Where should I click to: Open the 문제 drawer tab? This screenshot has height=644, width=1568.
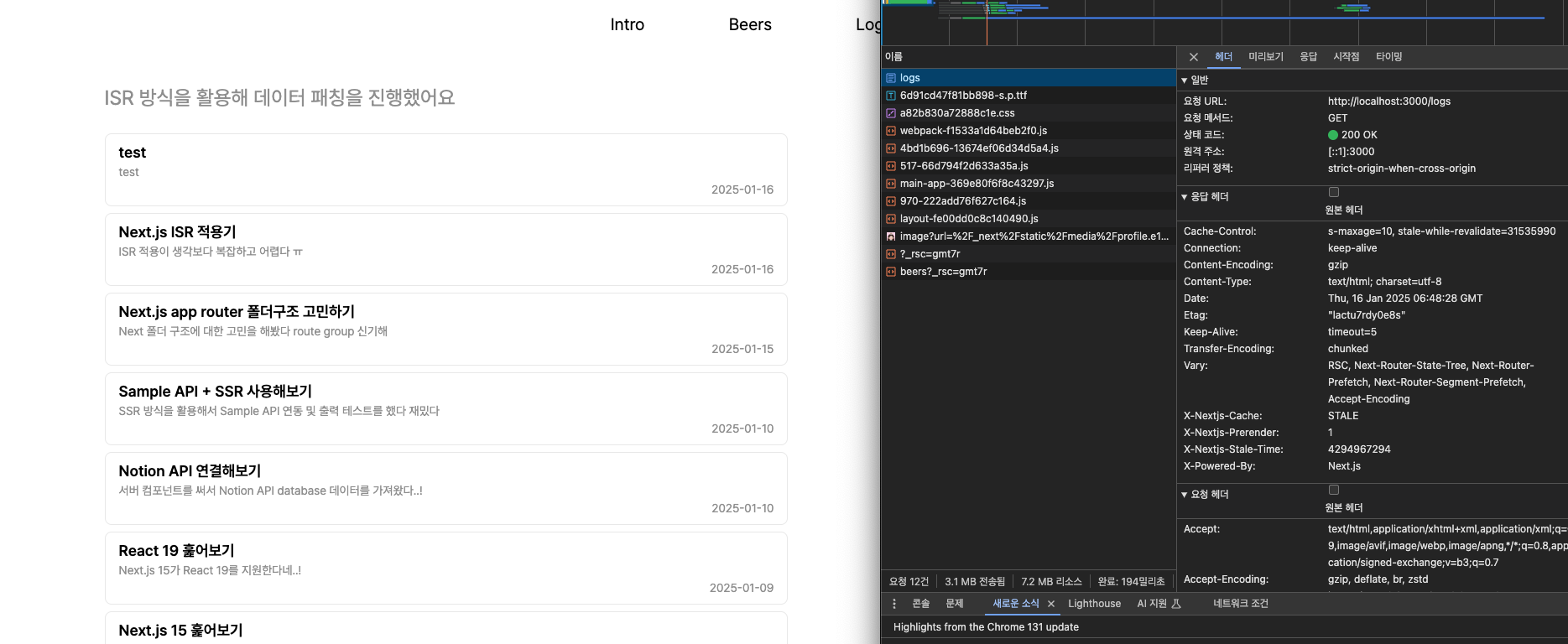point(955,604)
